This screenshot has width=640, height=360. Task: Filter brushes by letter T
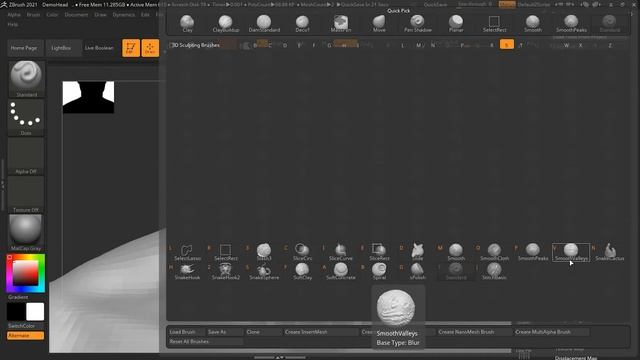click(x=521, y=45)
